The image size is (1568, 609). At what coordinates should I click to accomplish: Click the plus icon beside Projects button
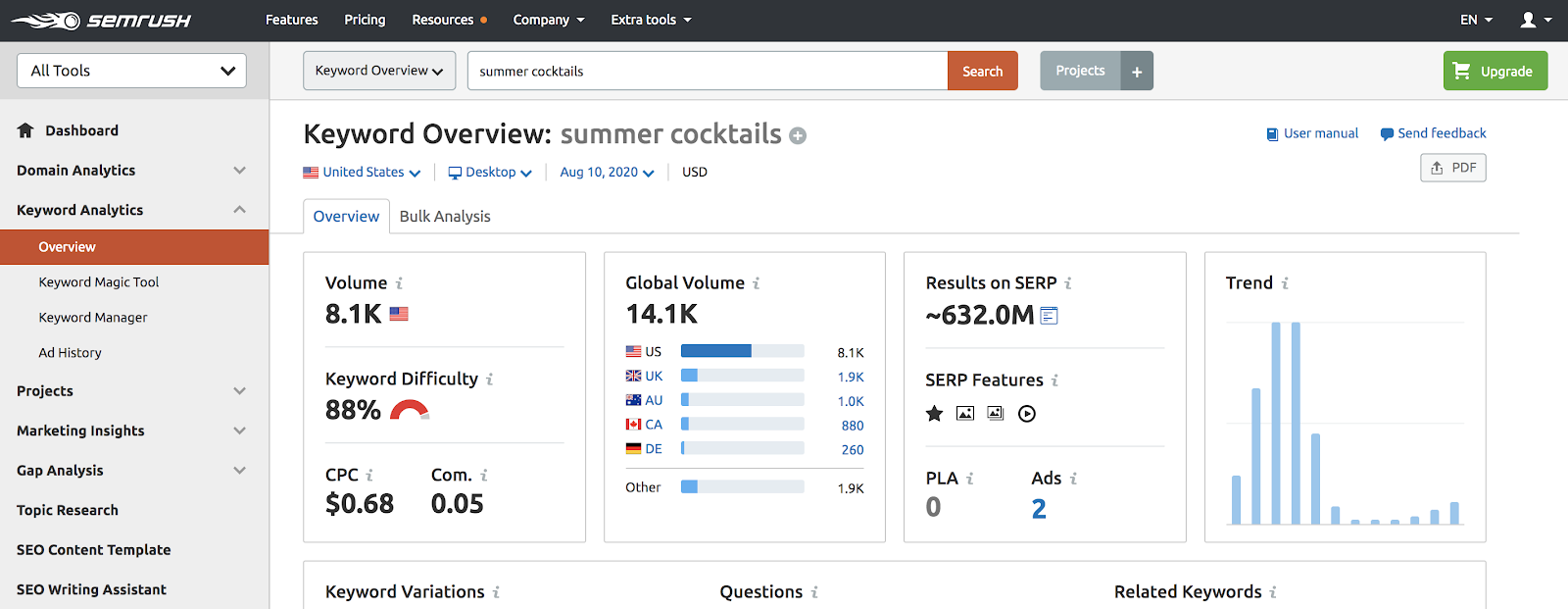(1137, 71)
